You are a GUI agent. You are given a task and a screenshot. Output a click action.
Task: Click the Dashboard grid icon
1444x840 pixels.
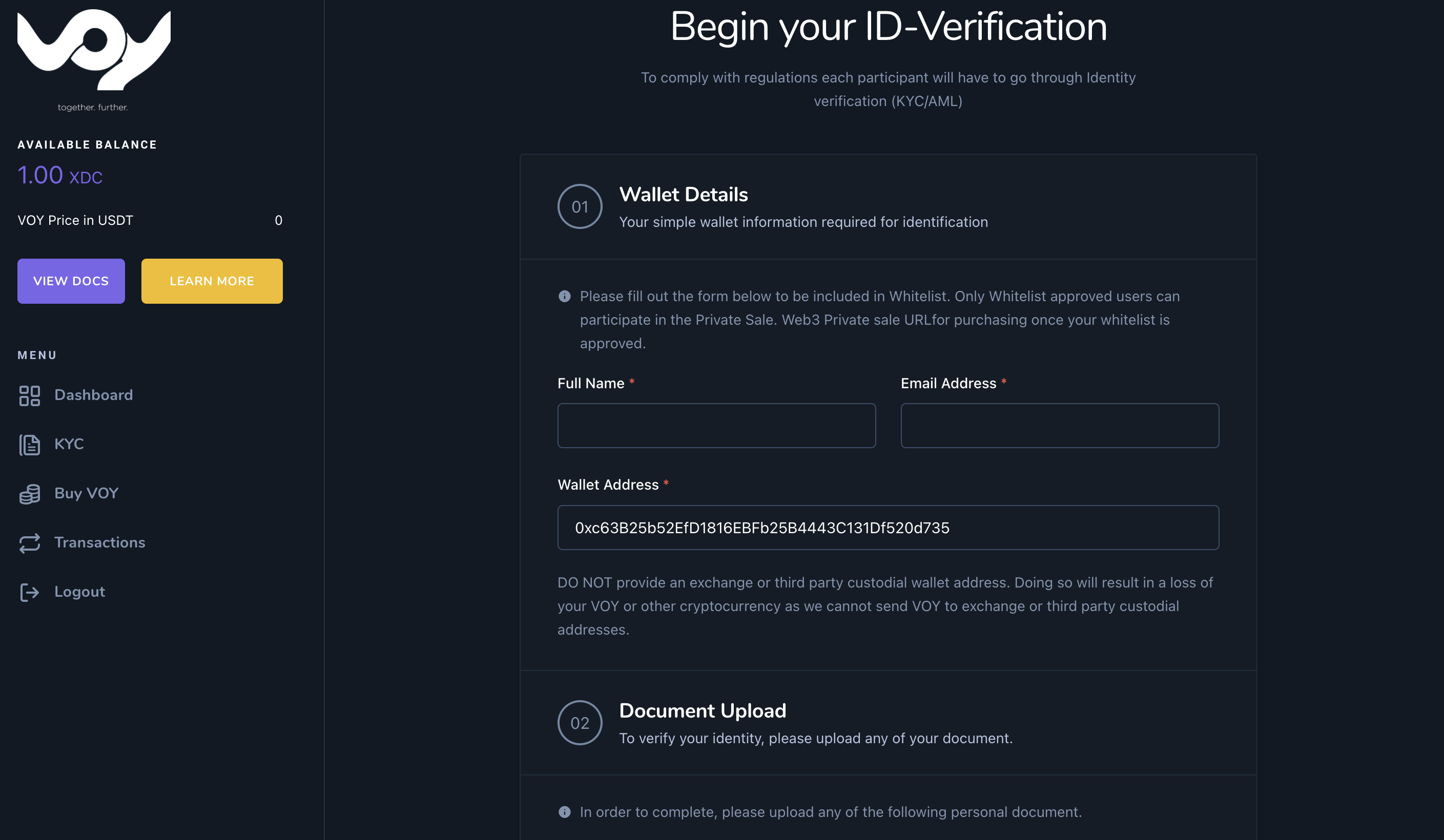(x=29, y=395)
